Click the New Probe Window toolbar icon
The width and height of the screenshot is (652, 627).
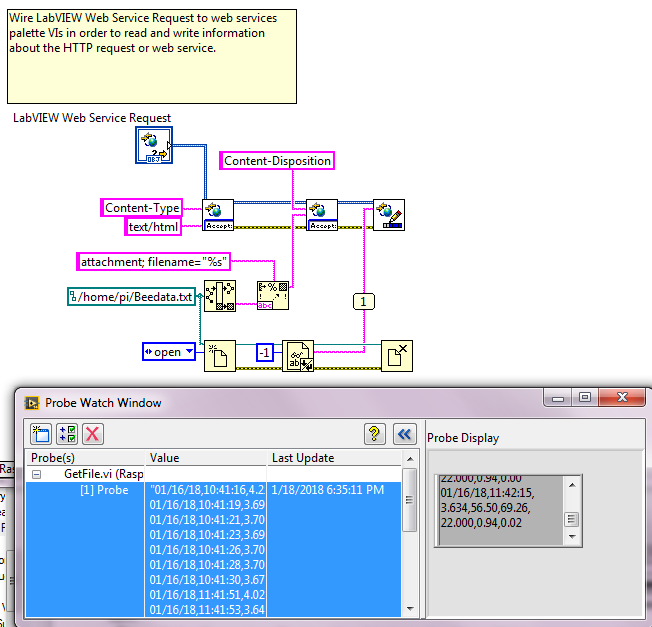point(41,434)
